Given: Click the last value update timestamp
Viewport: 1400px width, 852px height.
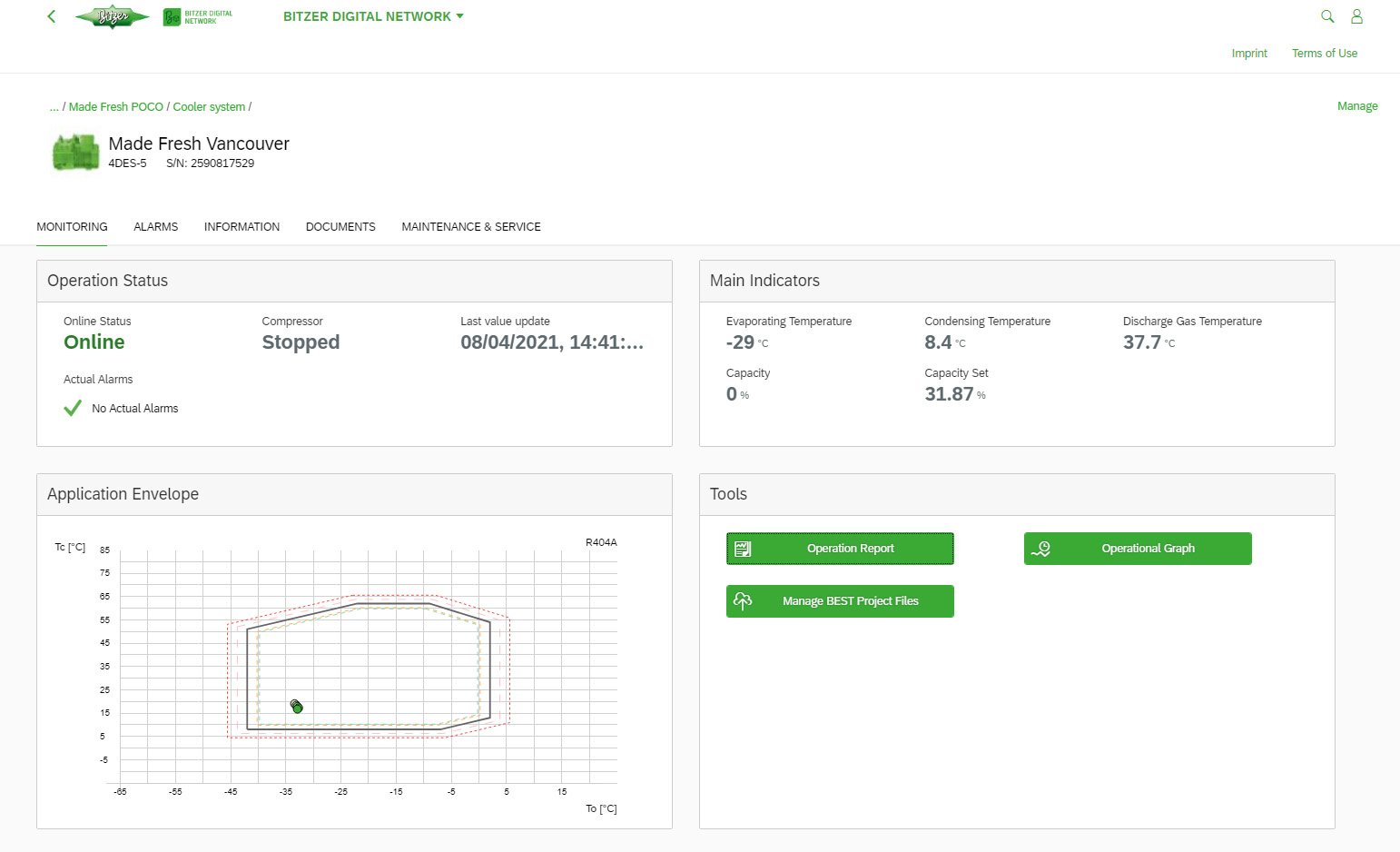Looking at the screenshot, I should coord(552,342).
